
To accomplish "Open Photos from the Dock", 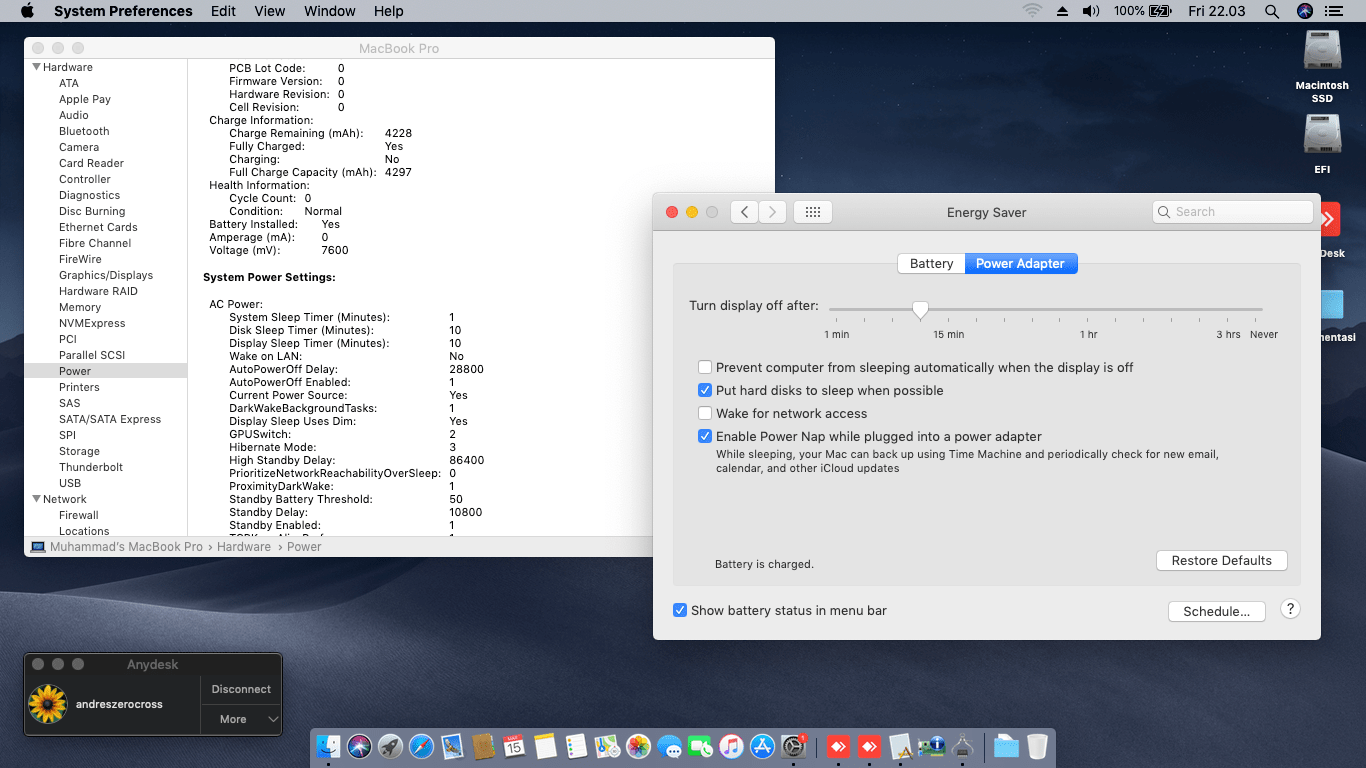I will pyautogui.click(x=638, y=746).
